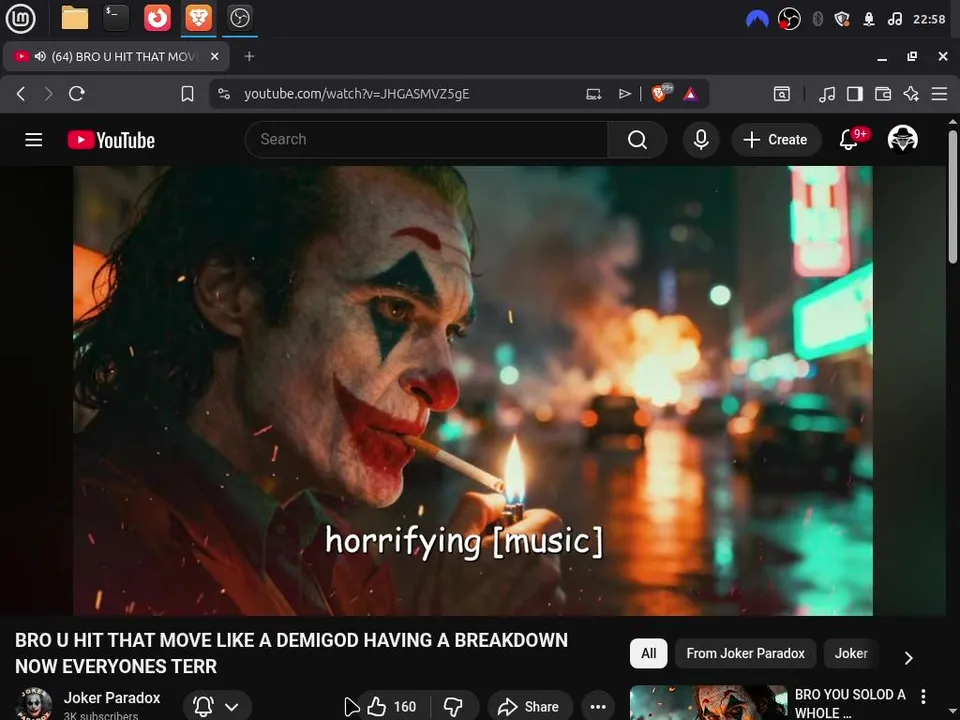Switch to the OBS Studio taskbar icon
Image resolution: width=960 pixels, height=720 pixels.
pyautogui.click(x=239, y=18)
